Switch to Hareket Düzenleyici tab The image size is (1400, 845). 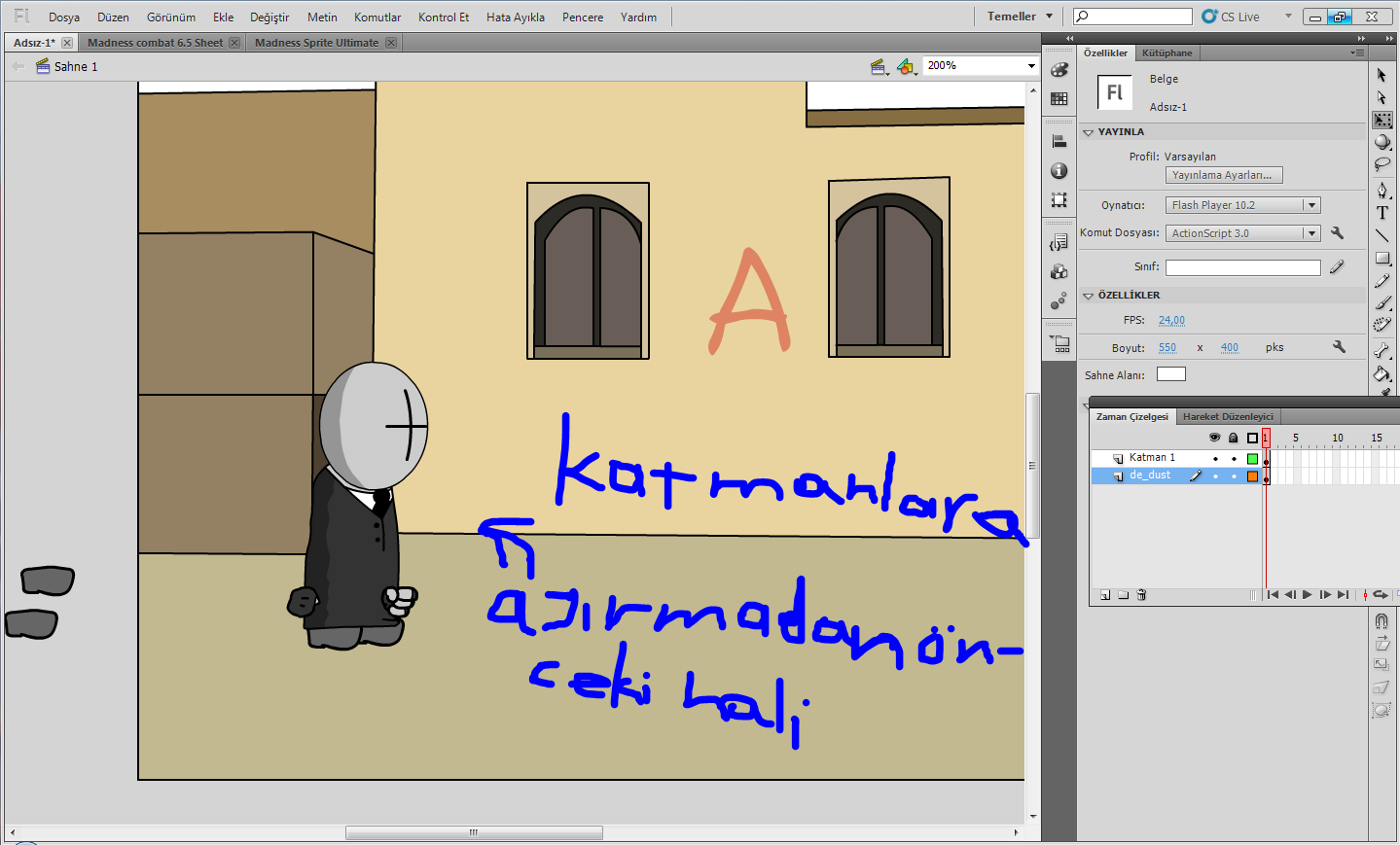[1228, 416]
